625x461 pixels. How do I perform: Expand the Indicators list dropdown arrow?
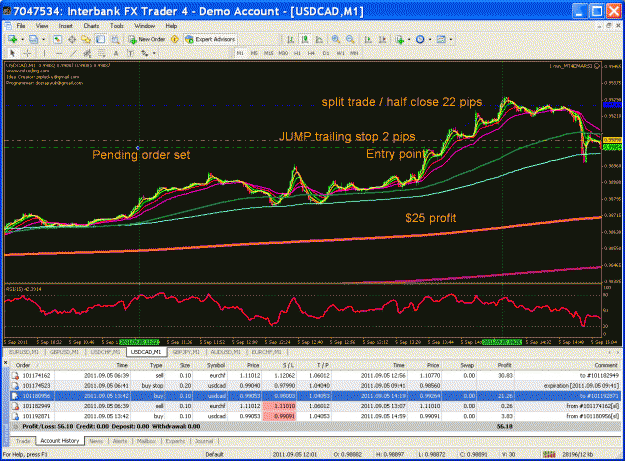coord(409,39)
